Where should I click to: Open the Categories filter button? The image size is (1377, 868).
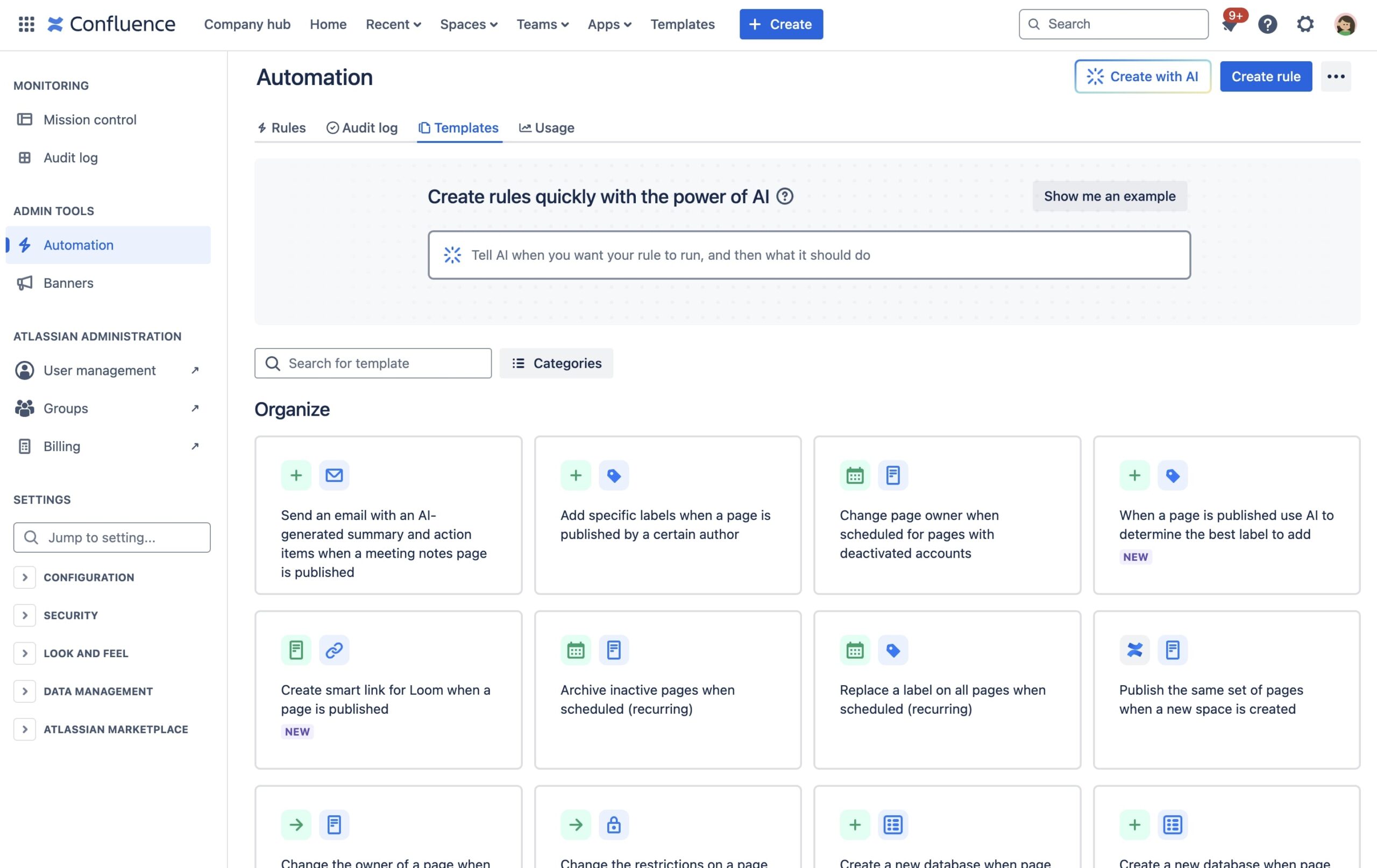tap(556, 363)
